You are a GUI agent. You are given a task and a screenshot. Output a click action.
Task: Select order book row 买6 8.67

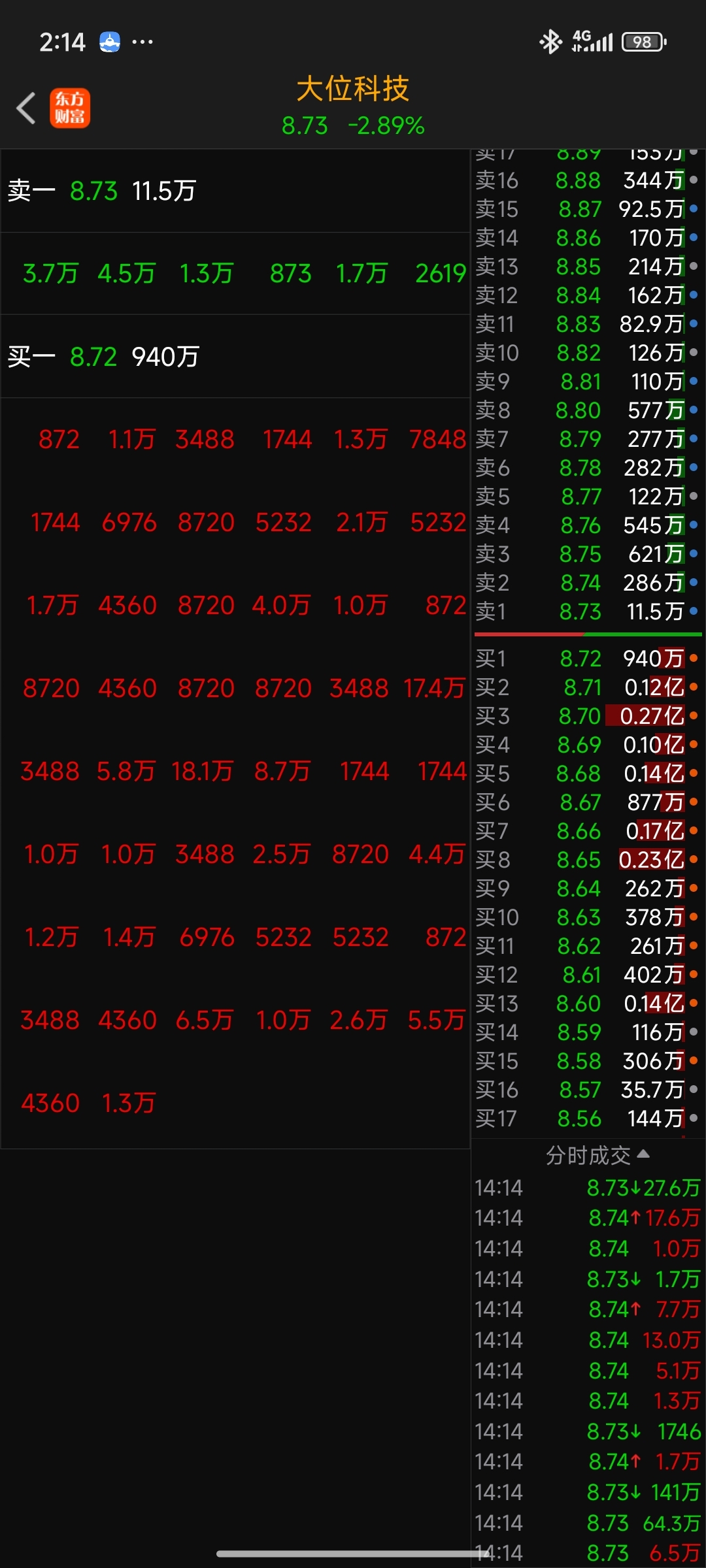(587, 802)
